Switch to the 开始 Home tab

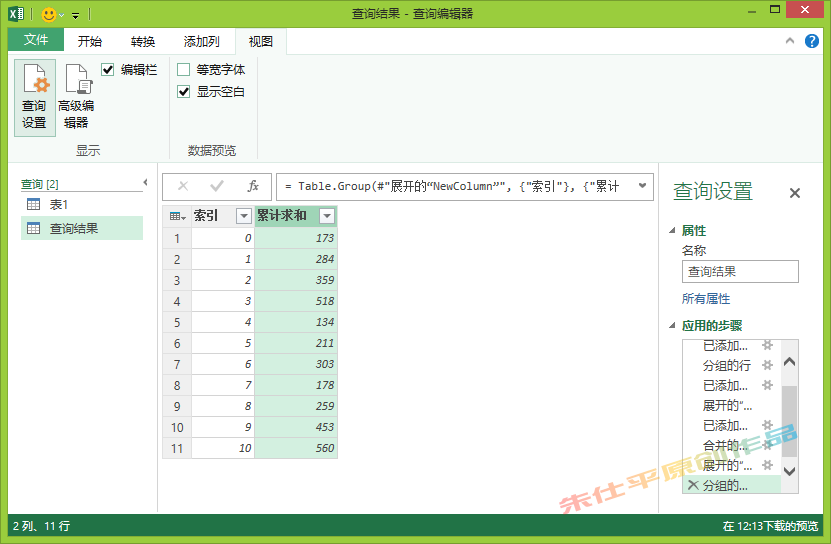90,41
